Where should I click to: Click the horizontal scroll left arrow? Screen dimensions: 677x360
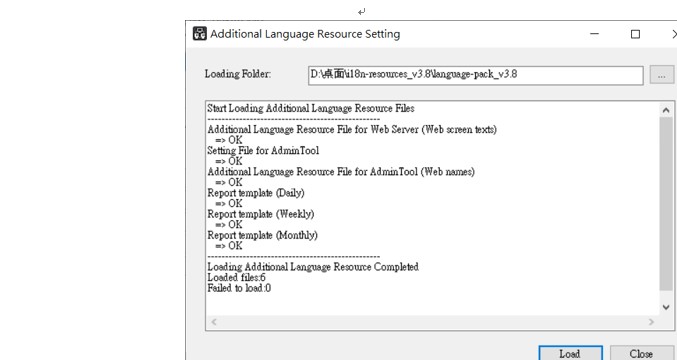click(x=214, y=322)
